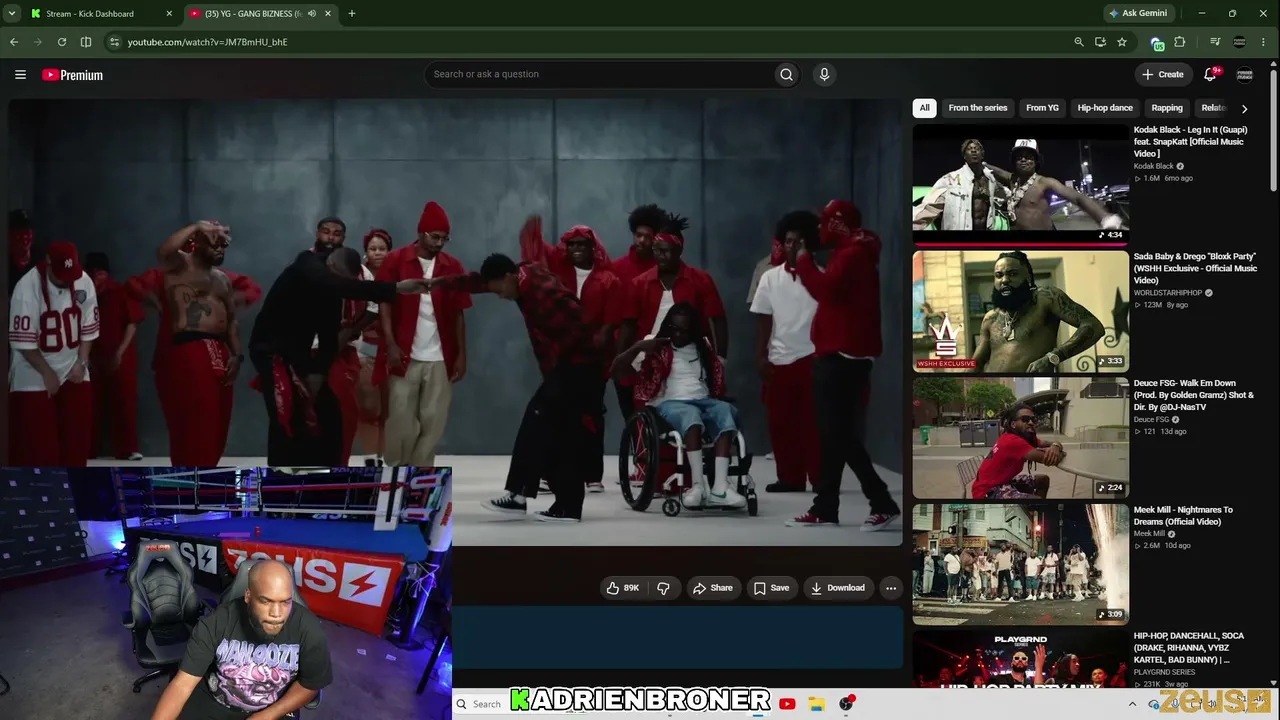The width and height of the screenshot is (1280, 720).
Task: Open the HIP-HOP, DANCEHALL, SOCA mix title
Action: (1188, 648)
